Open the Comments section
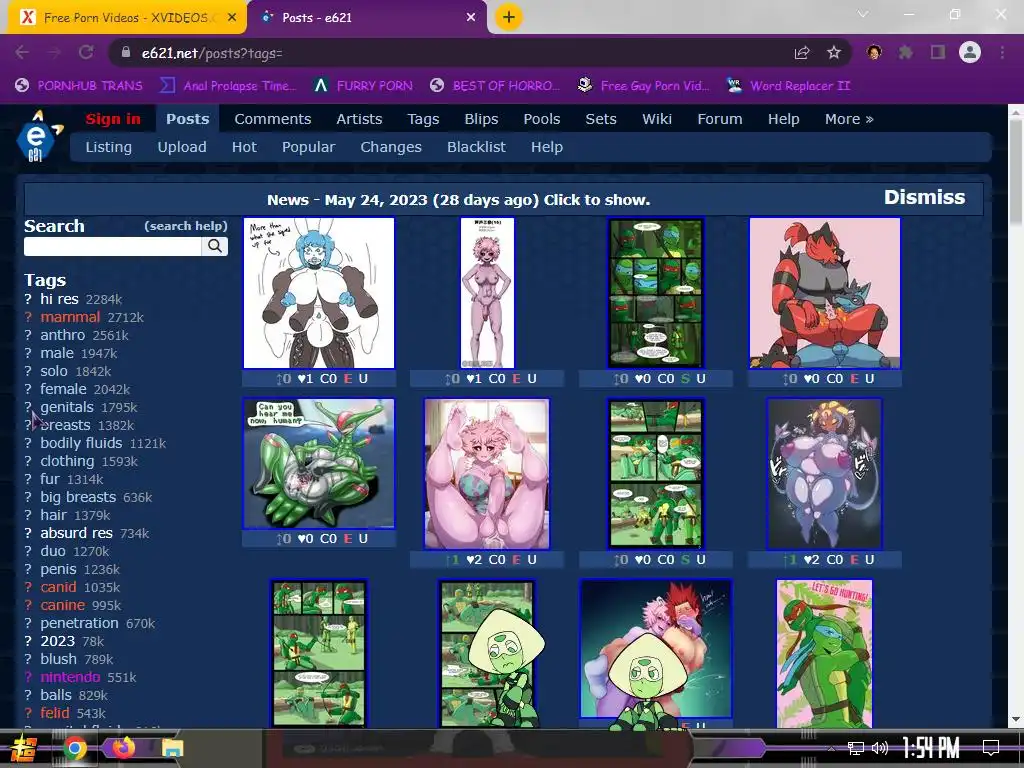The height and width of the screenshot is (768, 1024). pos(273,119)
